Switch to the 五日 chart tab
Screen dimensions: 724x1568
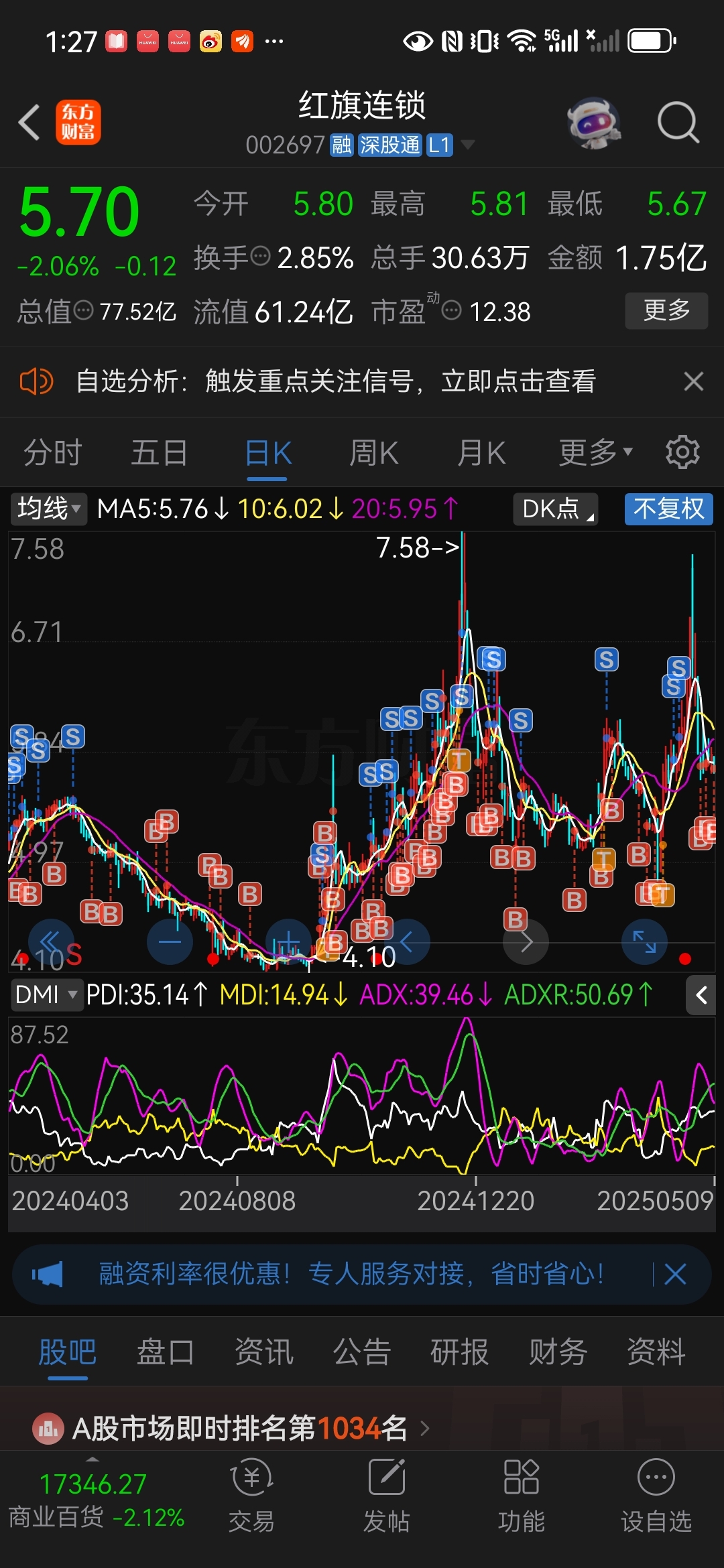(x=160, y=453)
